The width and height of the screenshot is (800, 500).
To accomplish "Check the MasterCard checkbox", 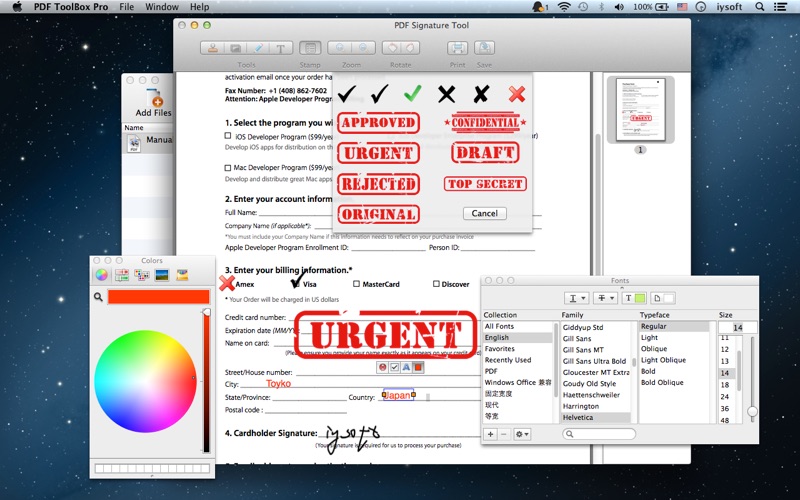I will pyautogui.click(x=357, y=284).
